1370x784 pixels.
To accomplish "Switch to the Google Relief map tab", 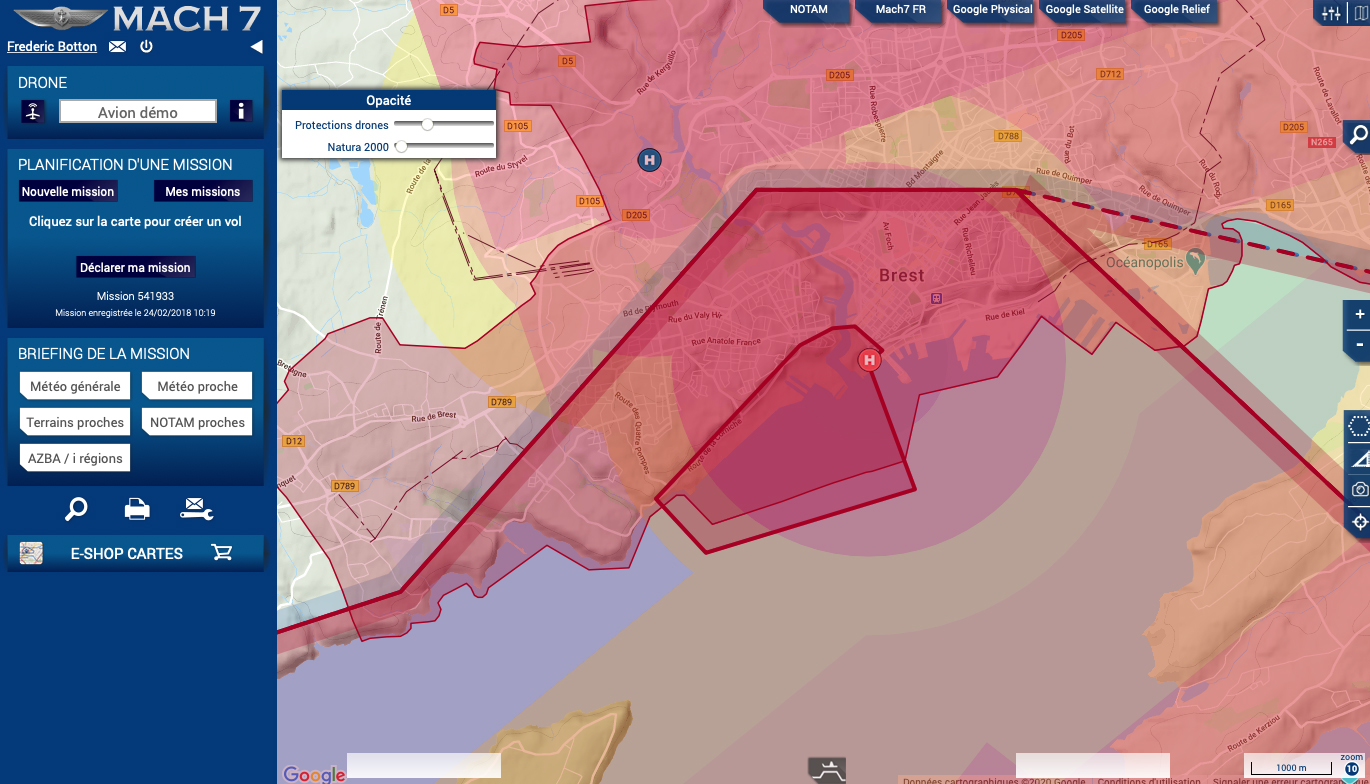I will tap(1176, 10).
